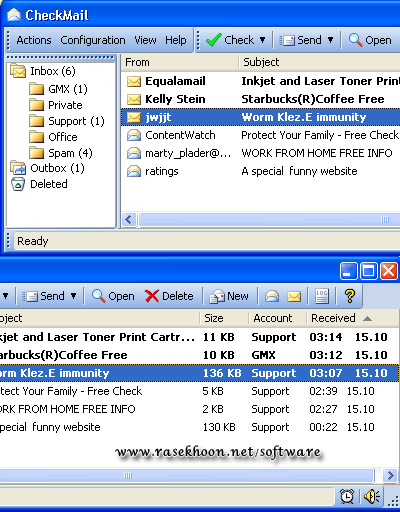Click the "03:14" received time cell
Viewport: 400px width, 512px height.
tap(326, 337)
